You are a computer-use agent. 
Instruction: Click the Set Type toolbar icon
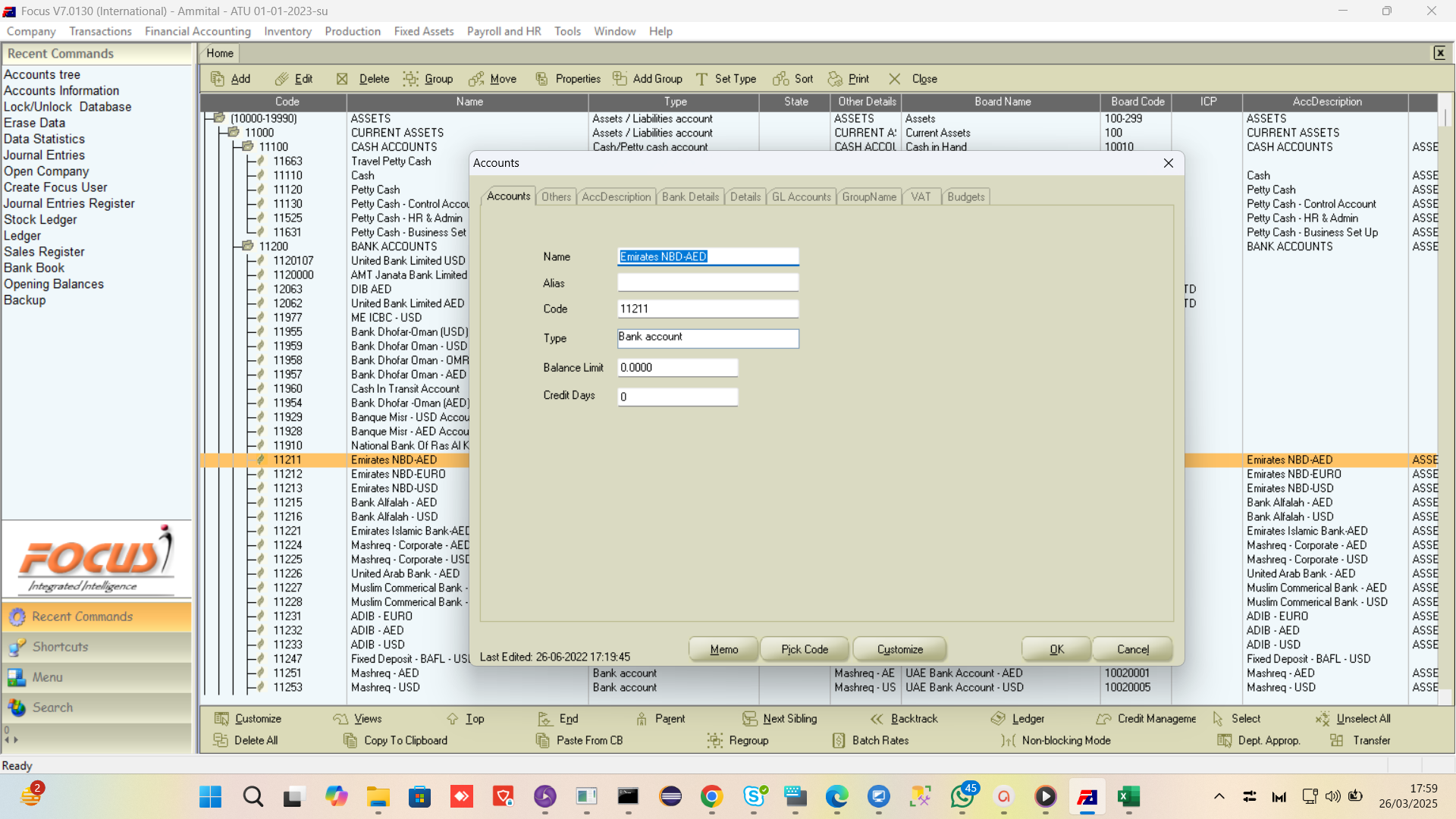(x=702, y=79)
